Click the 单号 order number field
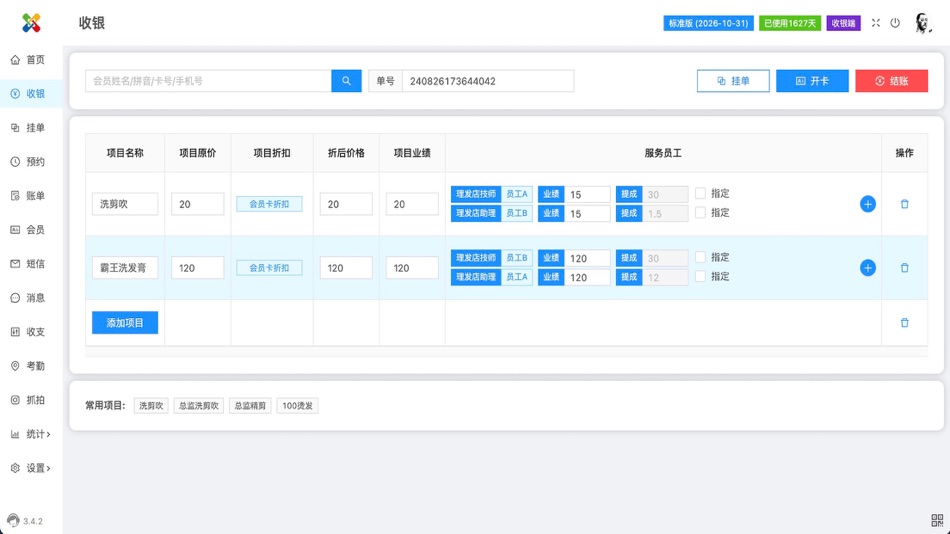The width and height of the screenshot is (950, 534). (x=488, y=81)
